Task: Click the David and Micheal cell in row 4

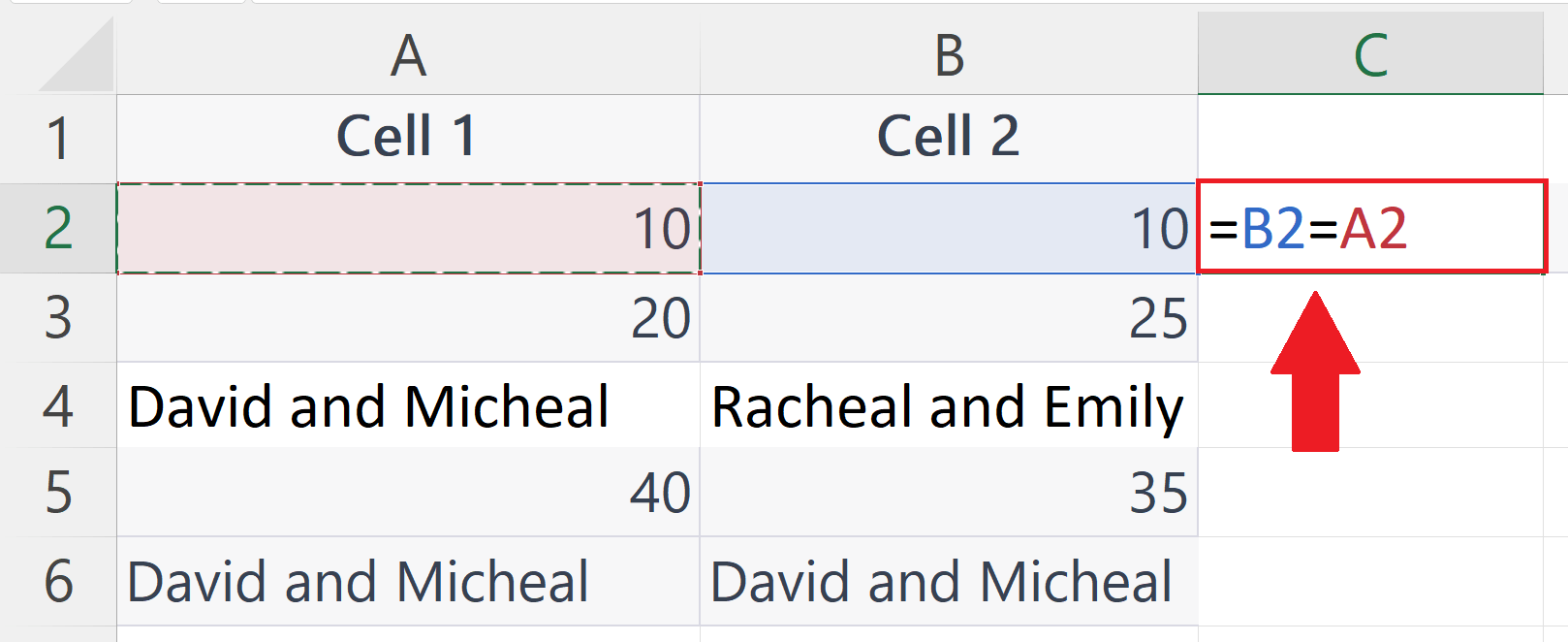Action: point(407,406)
